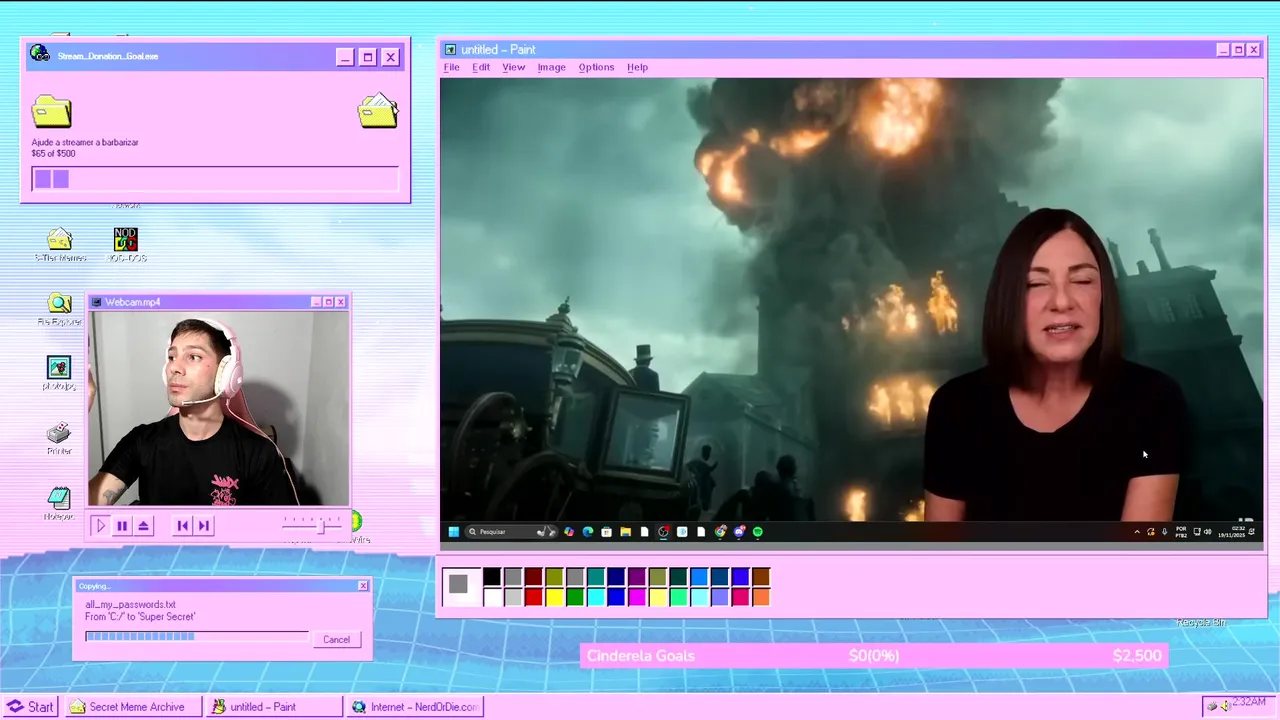Switch to the untitled – Paint taskbar item
1280x720 pixels.
pos(273,706)
